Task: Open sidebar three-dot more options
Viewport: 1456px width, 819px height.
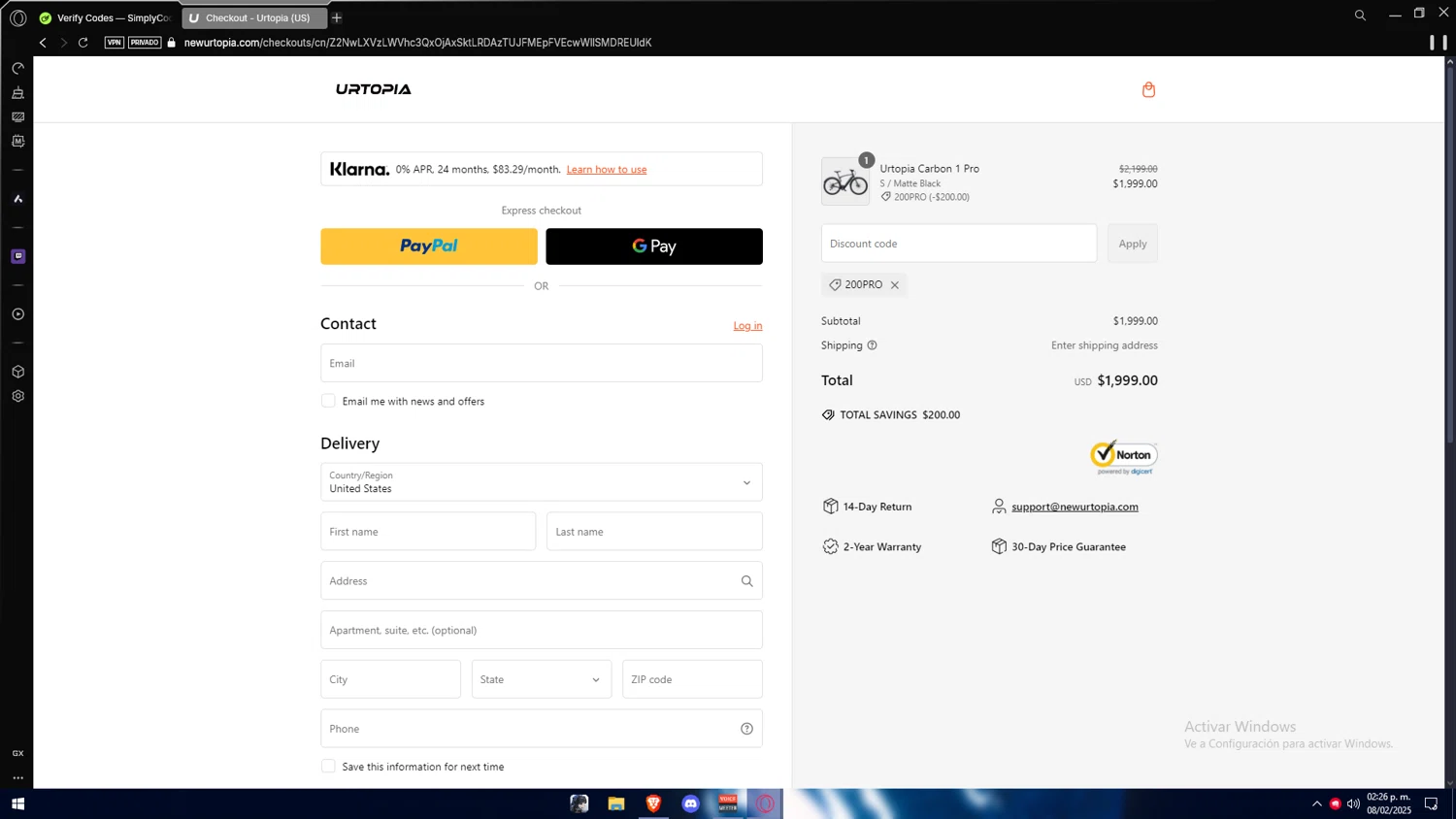Action: pos(17,777)
